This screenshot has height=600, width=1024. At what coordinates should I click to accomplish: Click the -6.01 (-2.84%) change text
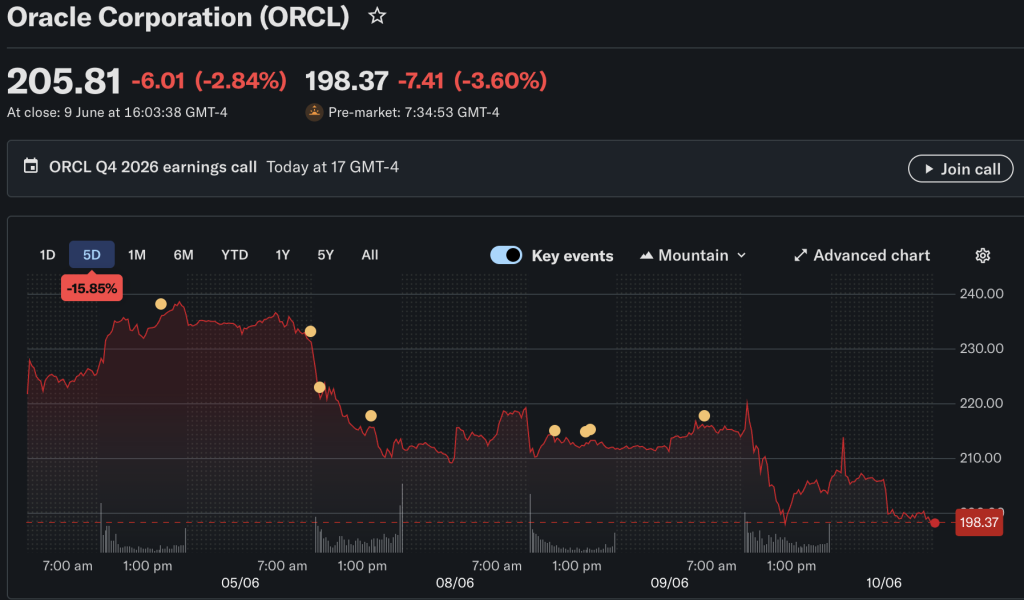point(209,81)
